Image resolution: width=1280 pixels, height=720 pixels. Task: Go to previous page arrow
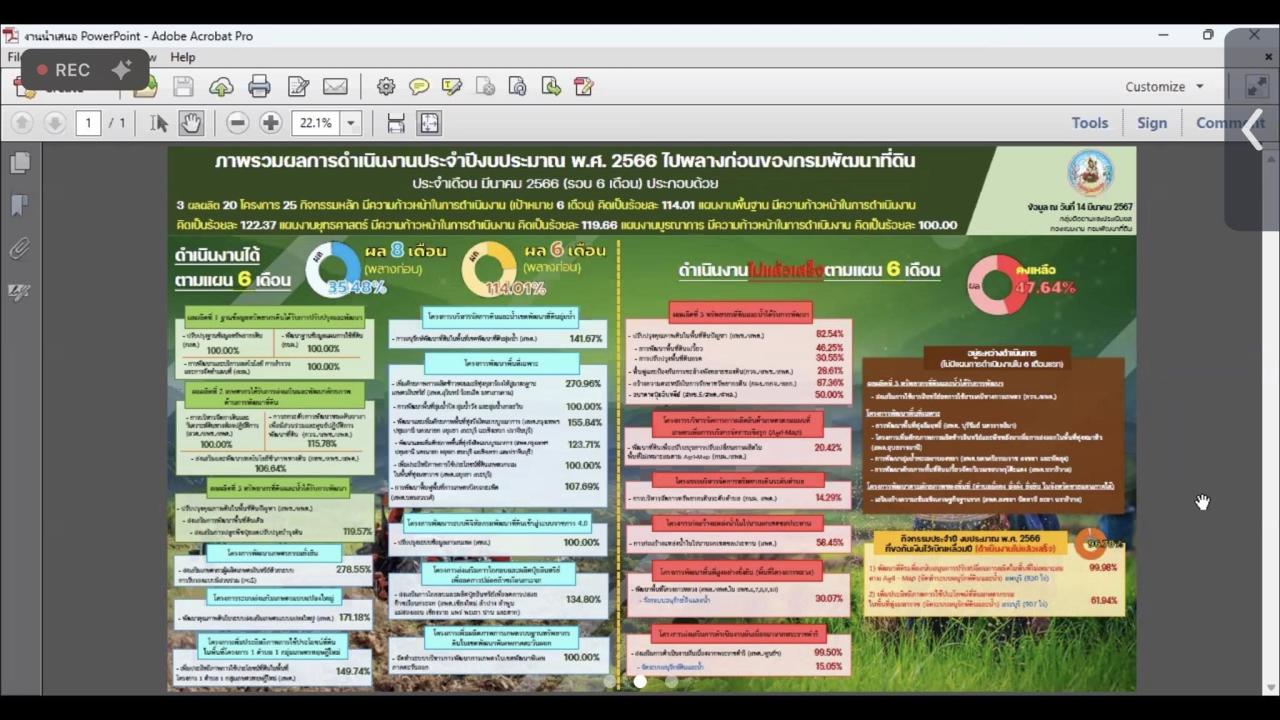click(x=22, y=123)
